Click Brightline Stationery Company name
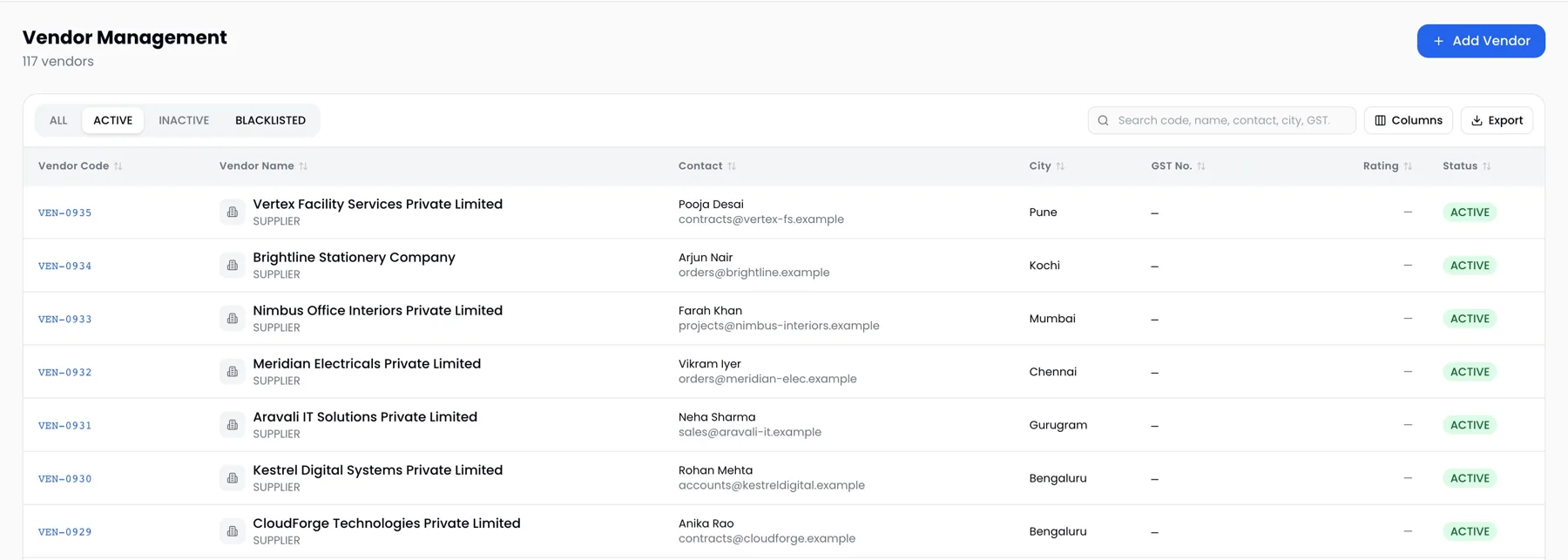 tap(354, 257)
